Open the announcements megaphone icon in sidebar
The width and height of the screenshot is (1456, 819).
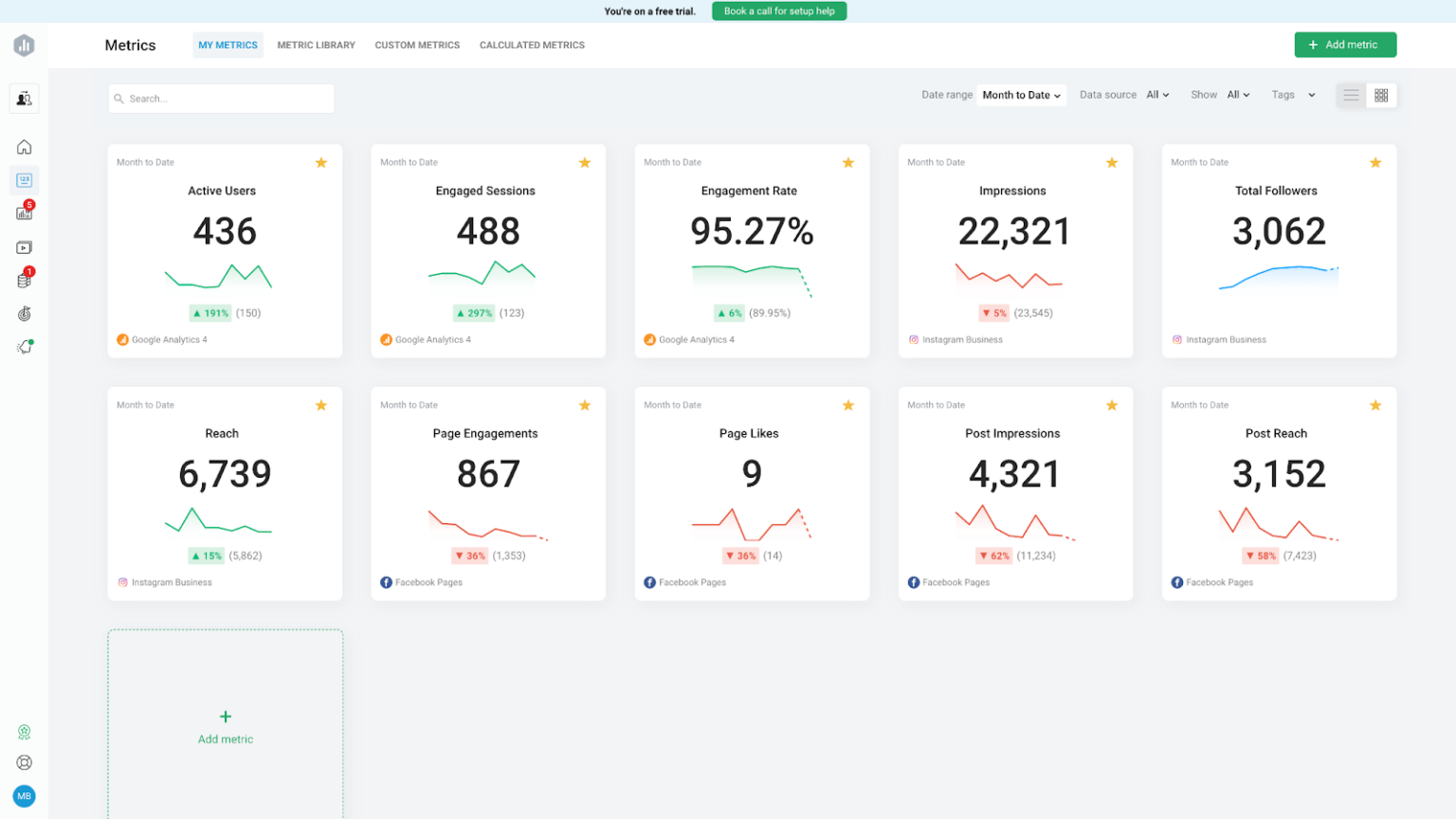coord(24,346)
